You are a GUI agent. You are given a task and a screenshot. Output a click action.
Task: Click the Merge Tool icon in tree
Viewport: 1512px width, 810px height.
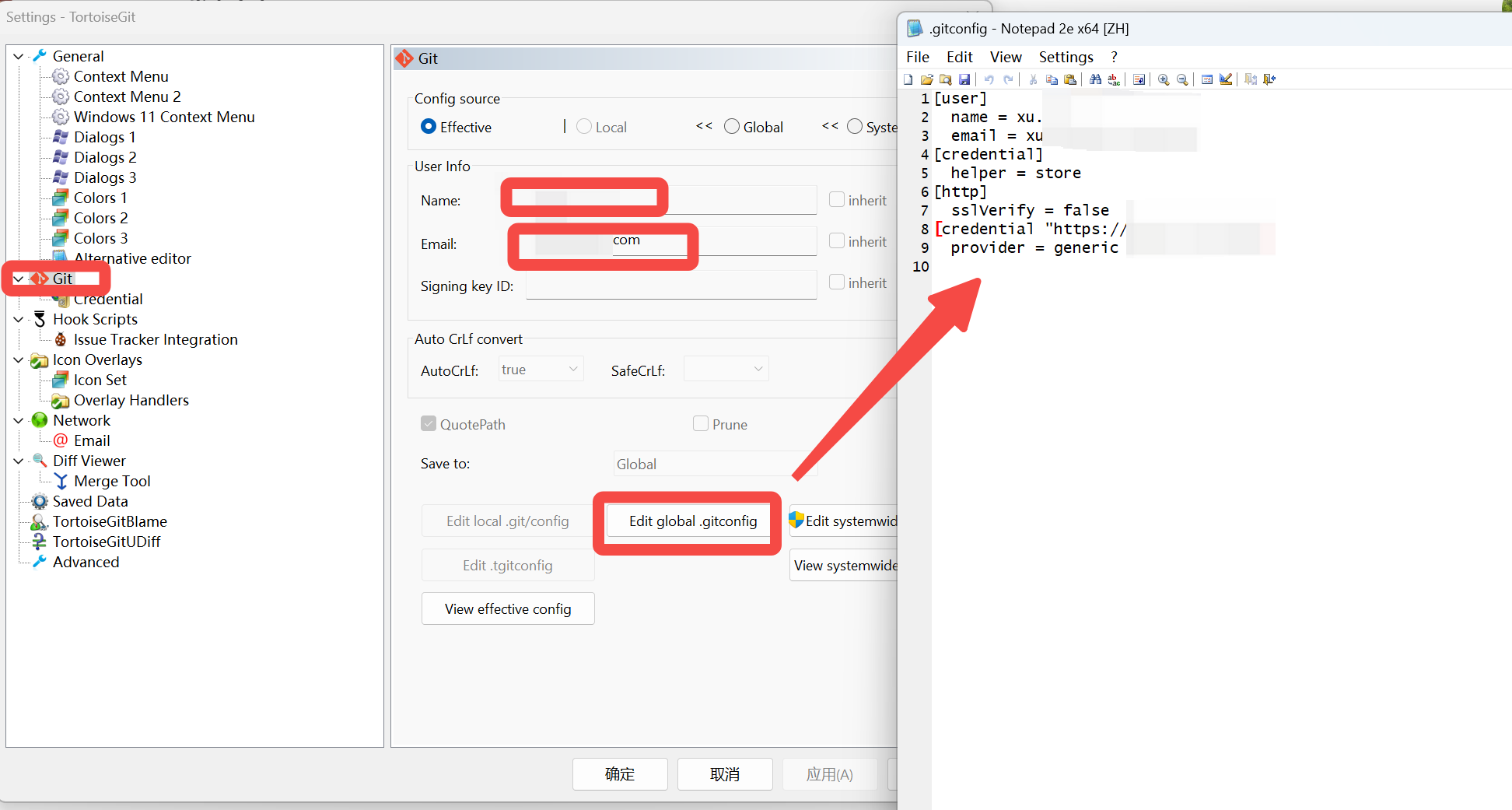(61, 481)
